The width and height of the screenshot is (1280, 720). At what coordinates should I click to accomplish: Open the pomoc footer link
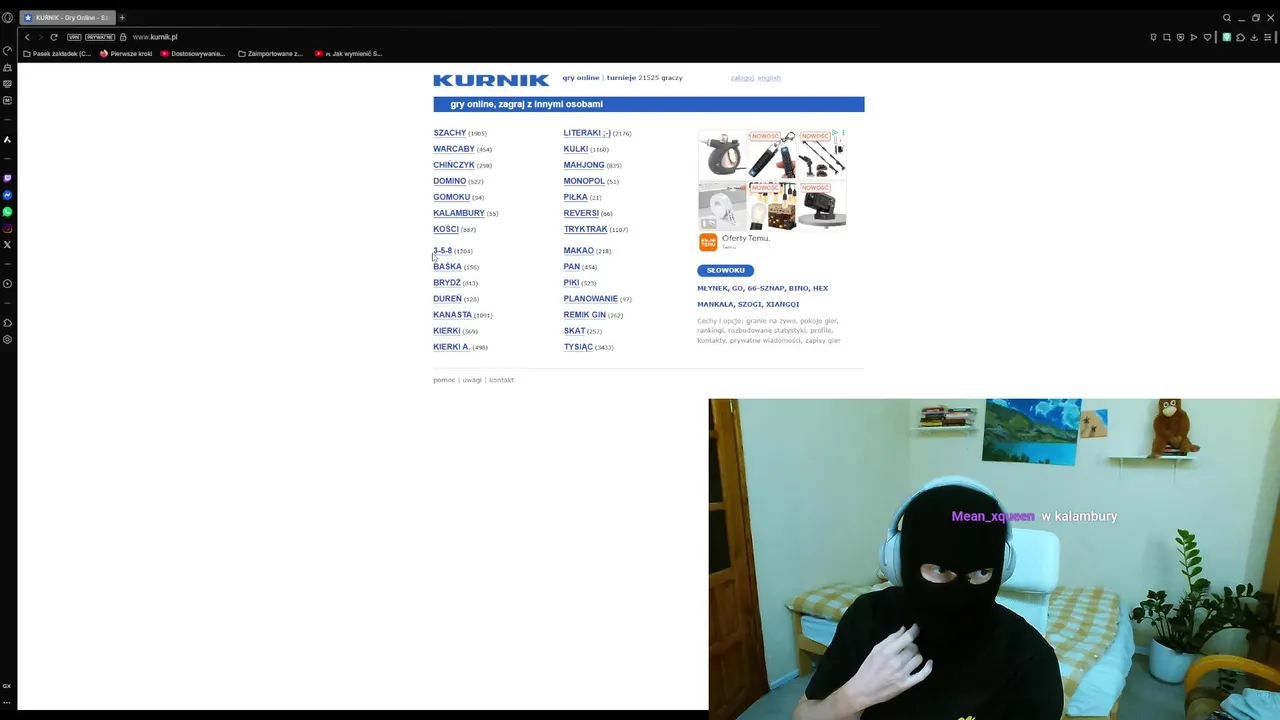tap(444, 380)
